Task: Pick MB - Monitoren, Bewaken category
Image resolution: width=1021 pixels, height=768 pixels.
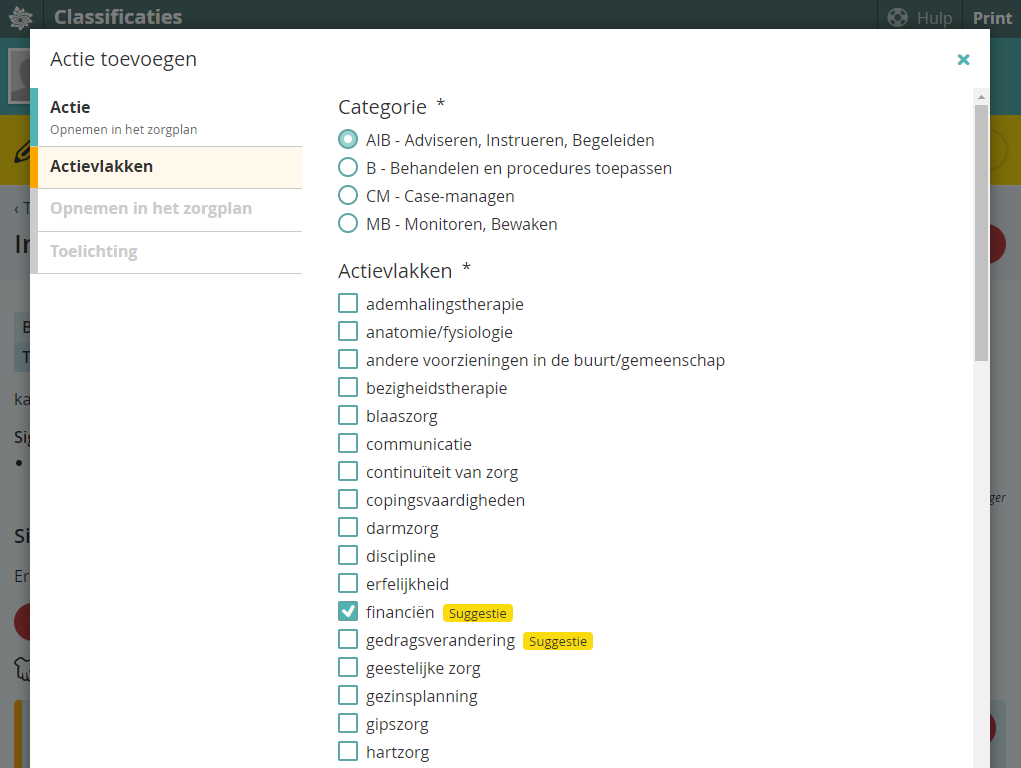Action: click(x=348, y=224)
